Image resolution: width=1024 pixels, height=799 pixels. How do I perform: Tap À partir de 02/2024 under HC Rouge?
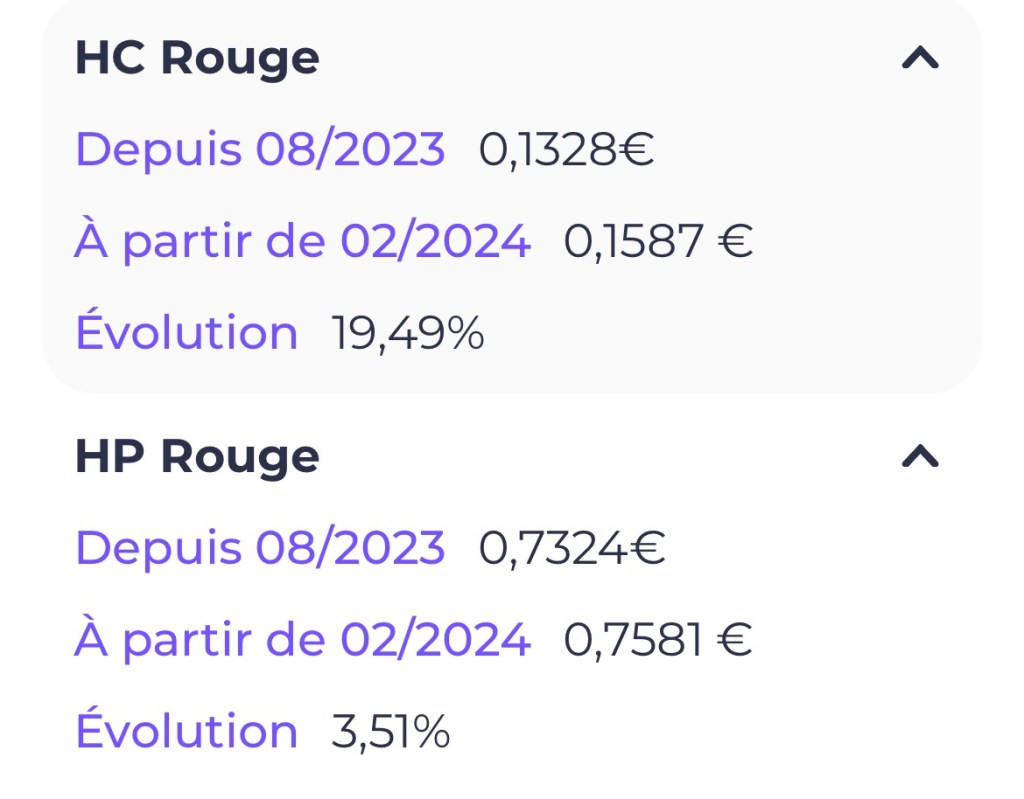[302, 241]
